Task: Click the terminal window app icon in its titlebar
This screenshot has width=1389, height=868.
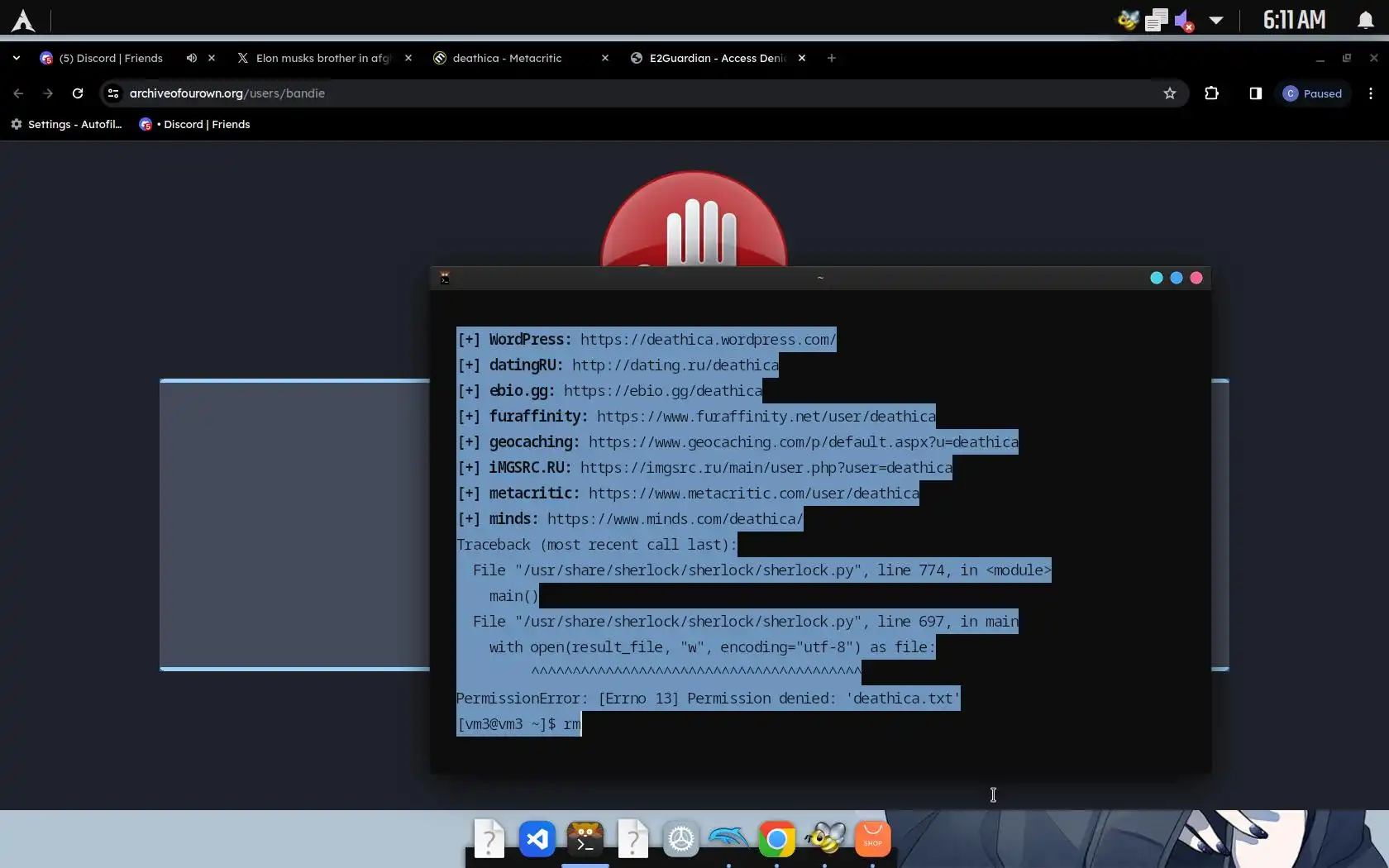Action: [x=445, y=278]
